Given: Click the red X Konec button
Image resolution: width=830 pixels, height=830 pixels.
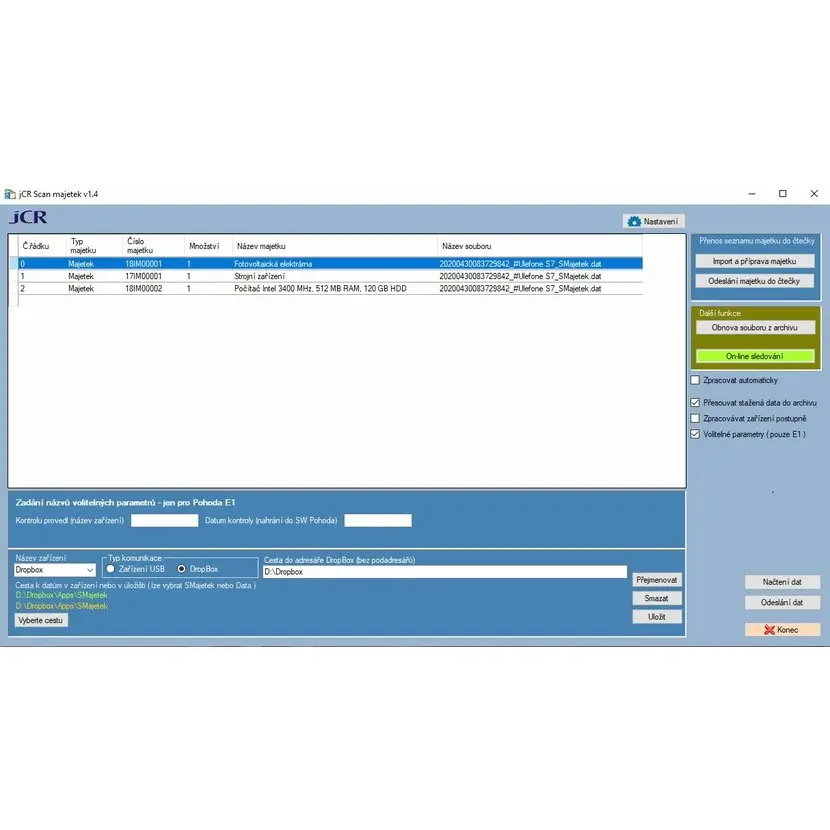Looking at the screenshot, I should (782, 630).
